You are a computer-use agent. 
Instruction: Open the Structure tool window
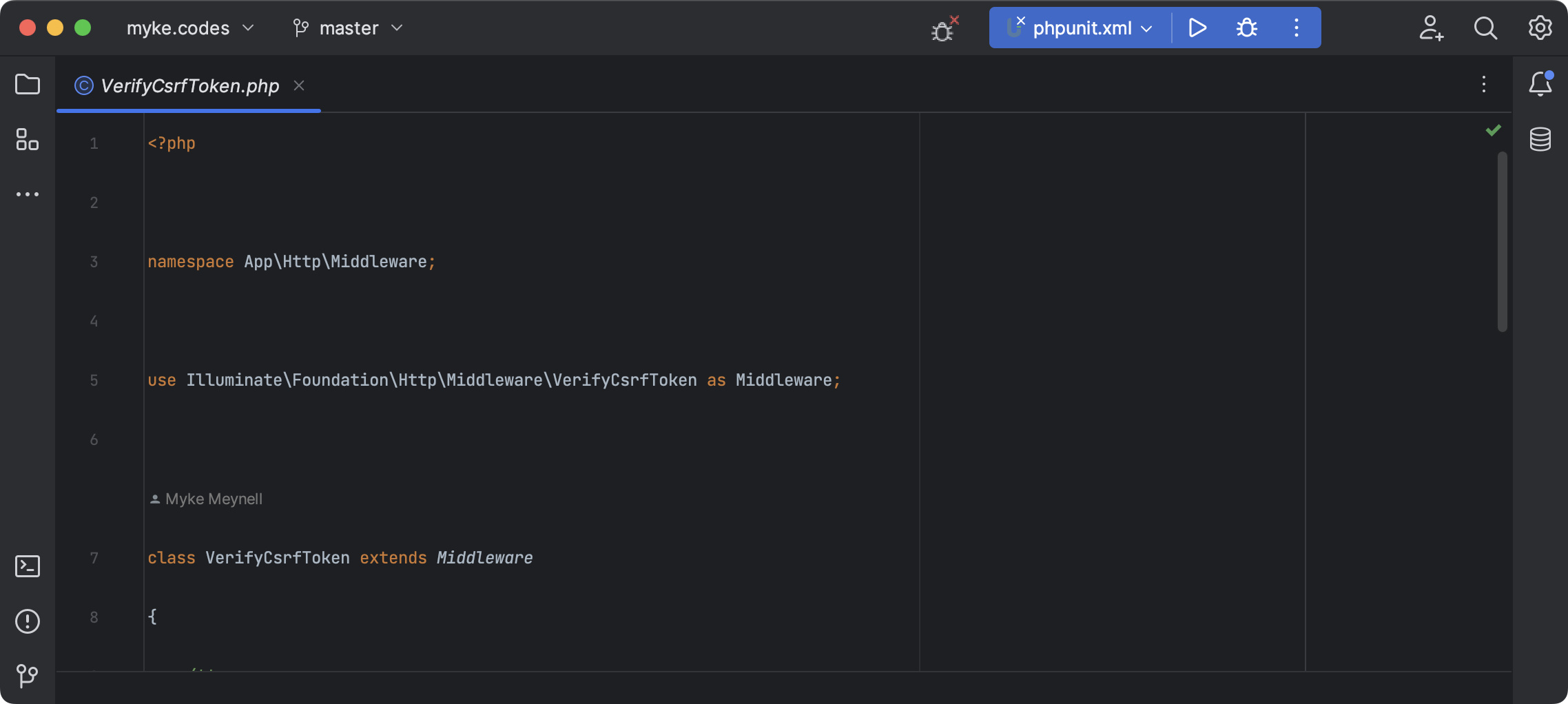click(28, 140)
